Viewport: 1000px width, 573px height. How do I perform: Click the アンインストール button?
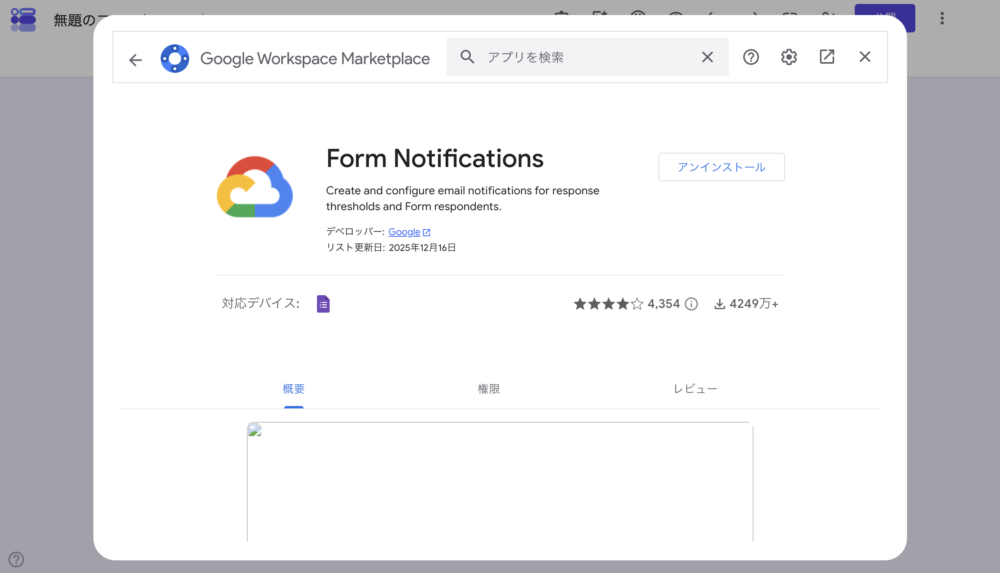click(721, 167)
